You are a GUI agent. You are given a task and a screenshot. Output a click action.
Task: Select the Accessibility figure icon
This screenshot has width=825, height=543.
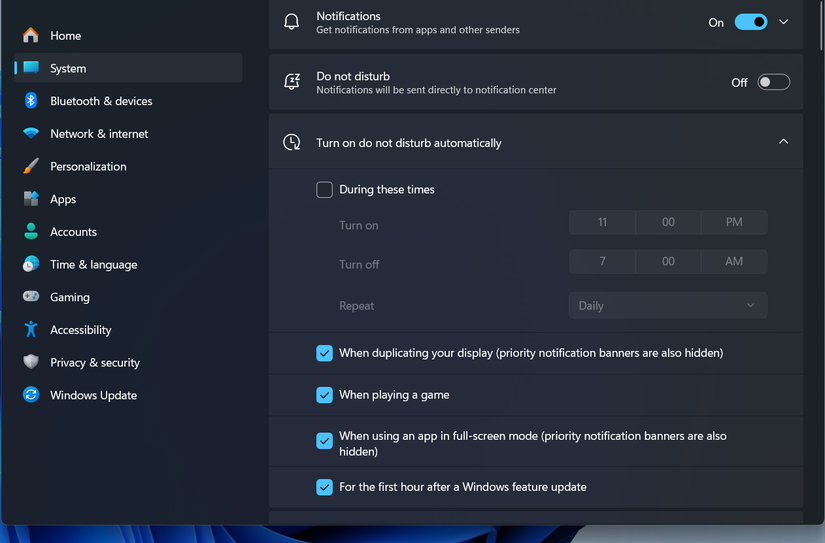point(31,329)
